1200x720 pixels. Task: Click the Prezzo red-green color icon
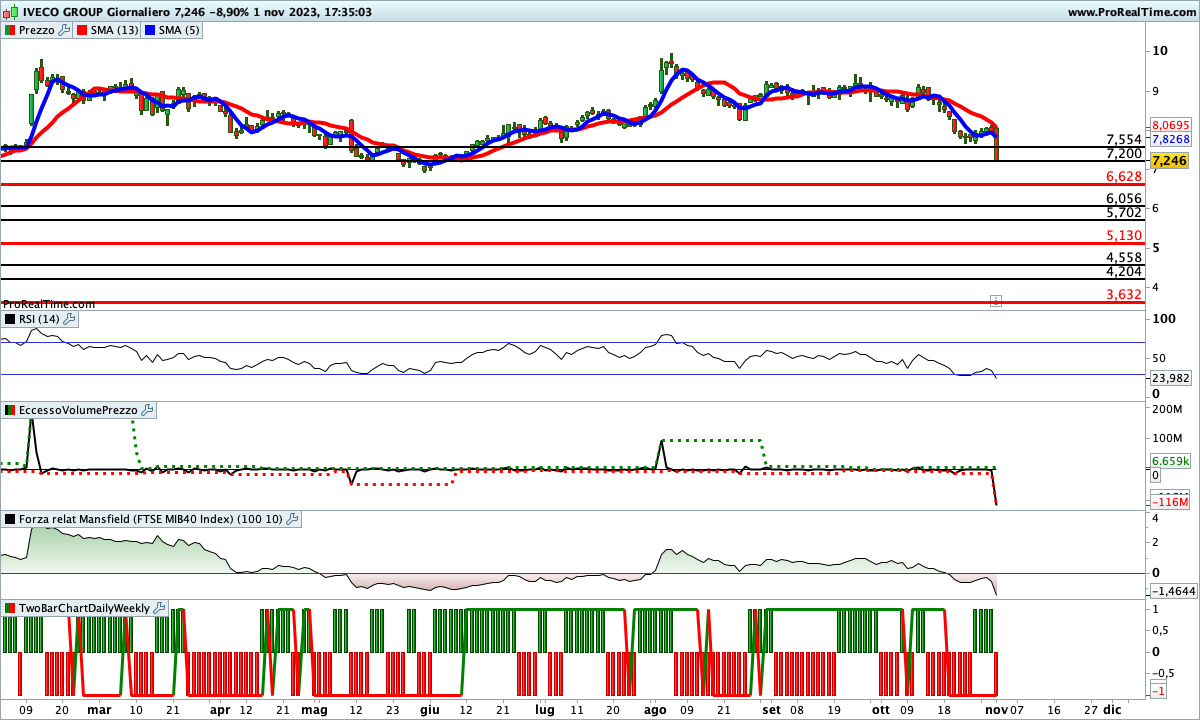tap(9, 30)
